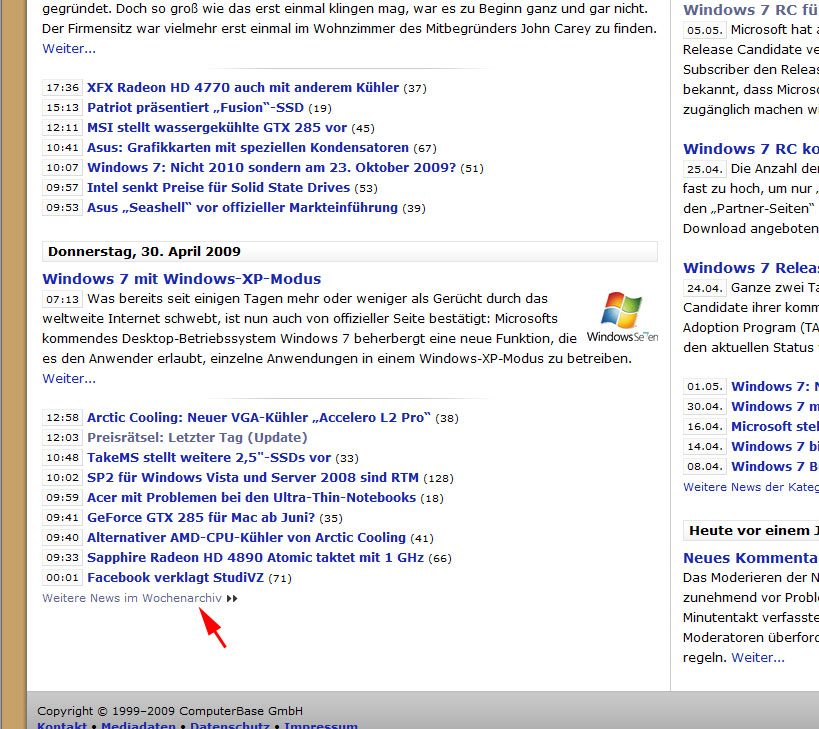Click comment count (66) beside Sapphire article

tap(440, 558)
